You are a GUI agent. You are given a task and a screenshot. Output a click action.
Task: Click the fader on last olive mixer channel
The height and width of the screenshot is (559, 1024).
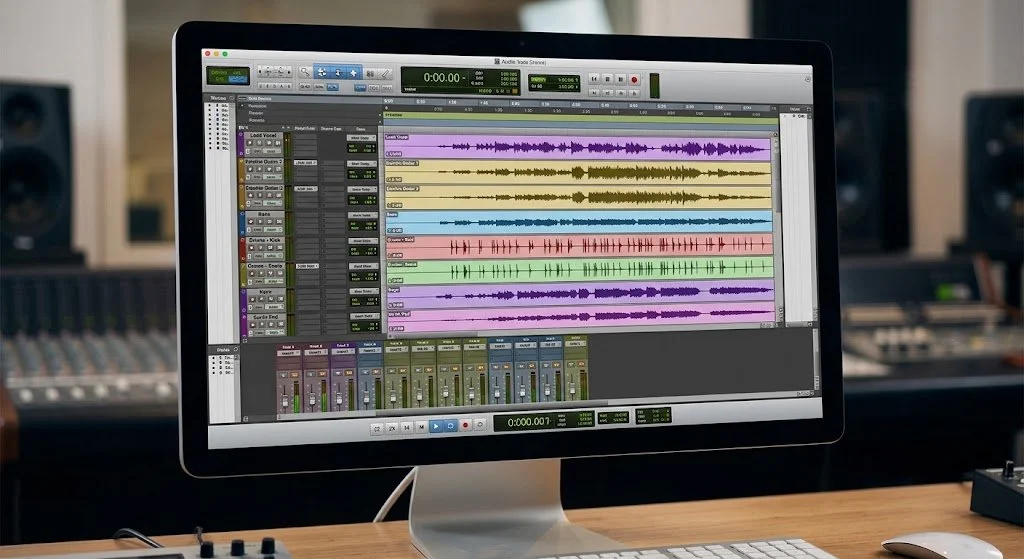573,387
